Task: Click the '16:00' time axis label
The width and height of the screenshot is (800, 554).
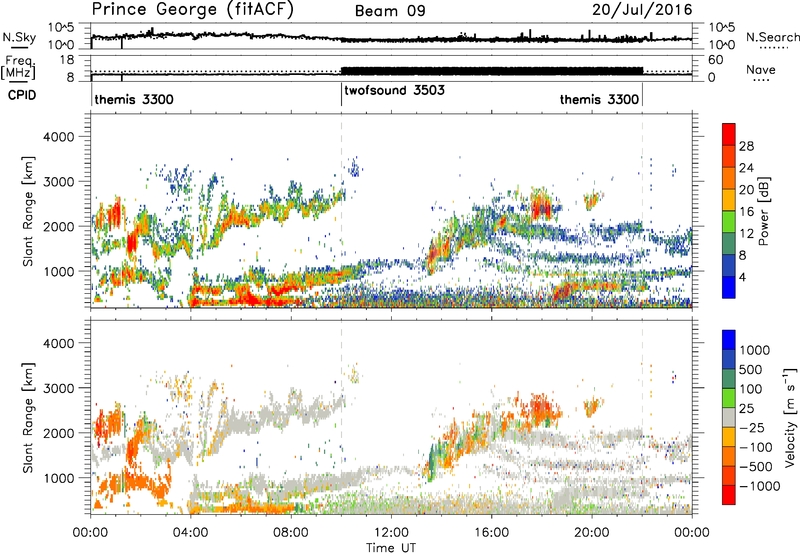Action: click(x=491, y=533)
